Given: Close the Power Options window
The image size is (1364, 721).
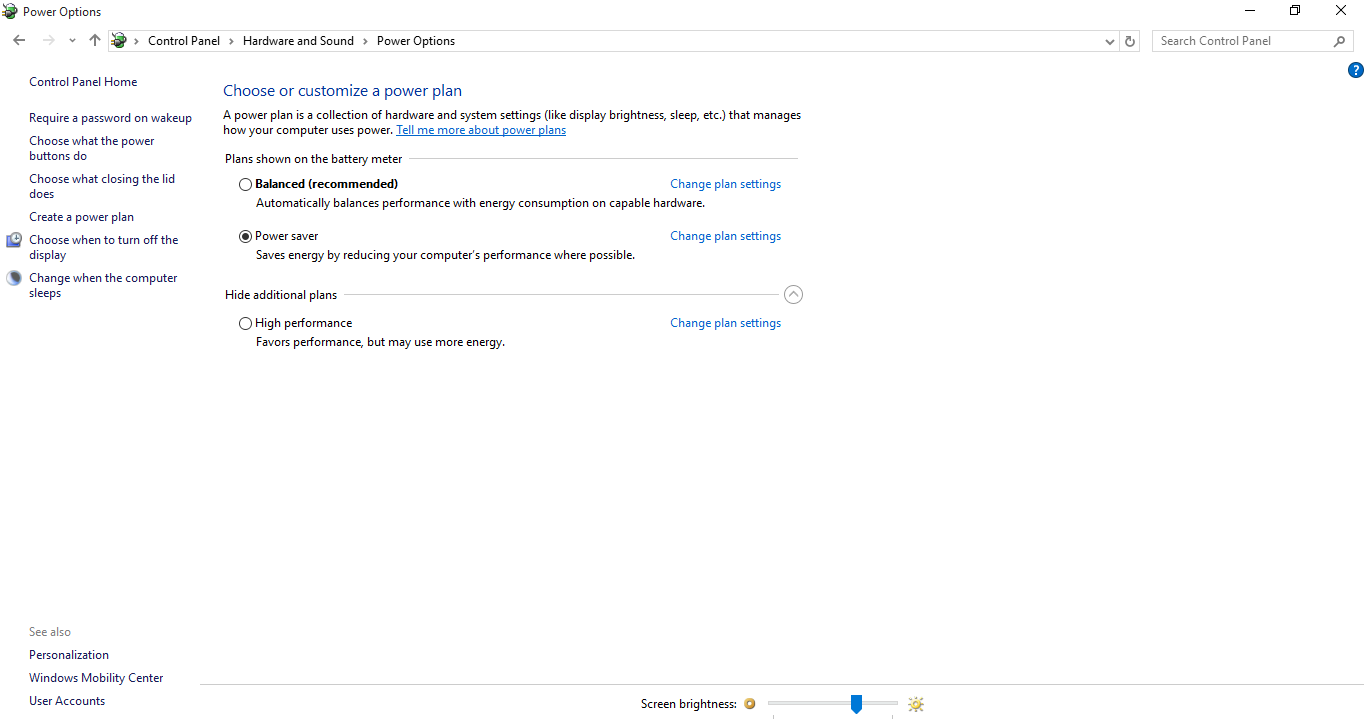Looking at the screenshot, I should tap(1341, 11).
